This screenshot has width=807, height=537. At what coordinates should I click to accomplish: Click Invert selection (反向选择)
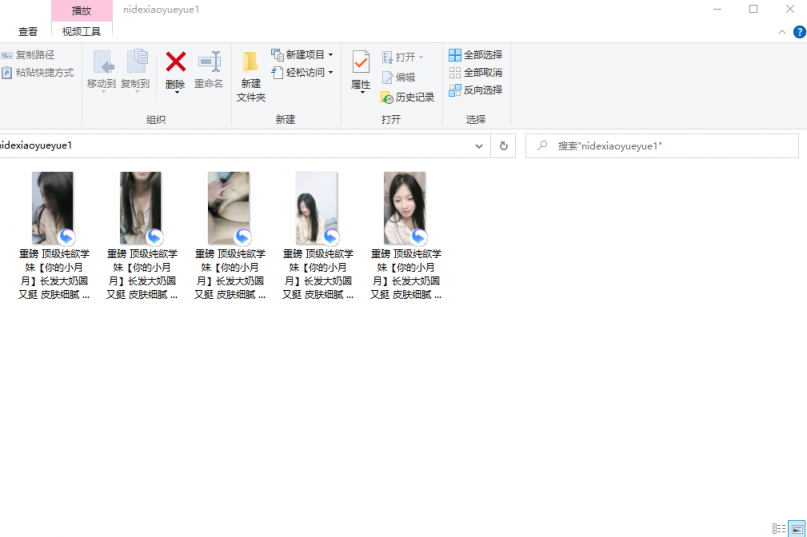click(475, 90)
